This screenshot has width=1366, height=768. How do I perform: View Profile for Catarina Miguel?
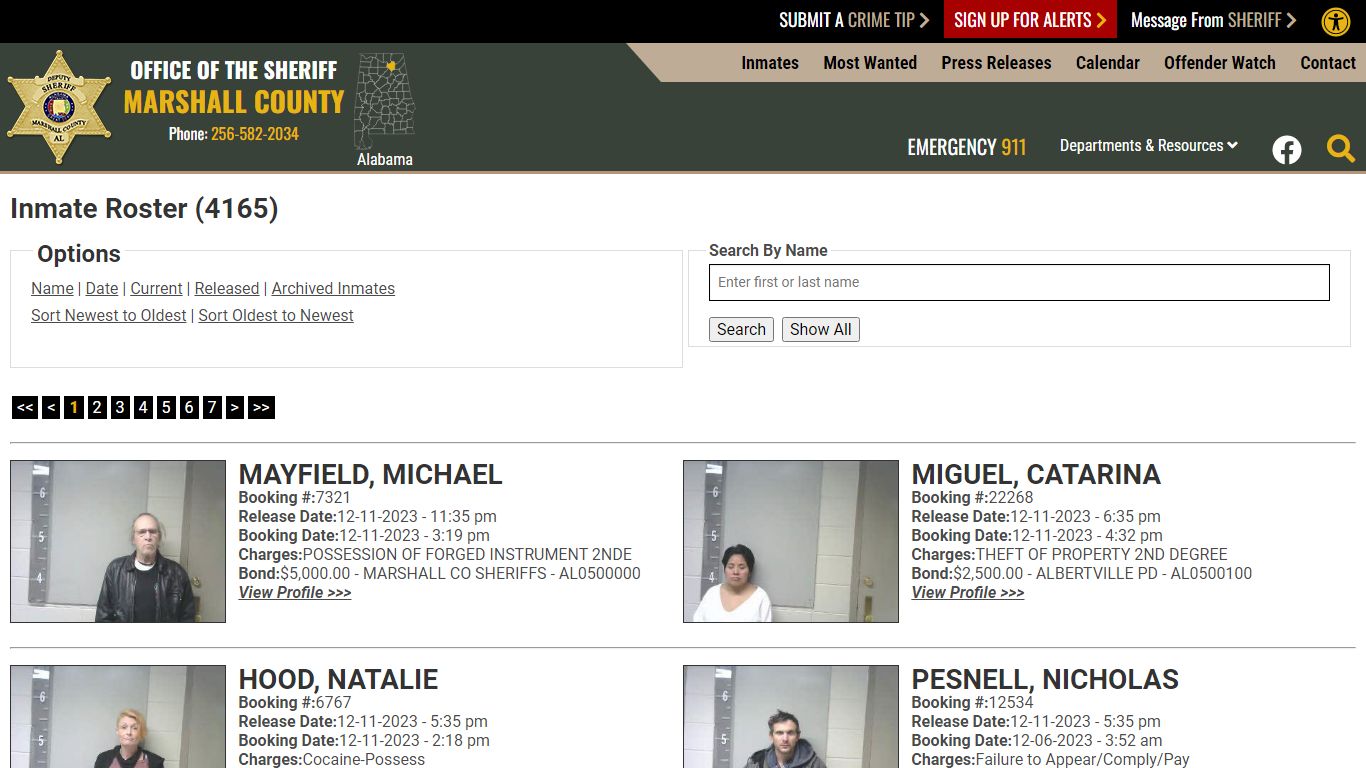[968, 592]
